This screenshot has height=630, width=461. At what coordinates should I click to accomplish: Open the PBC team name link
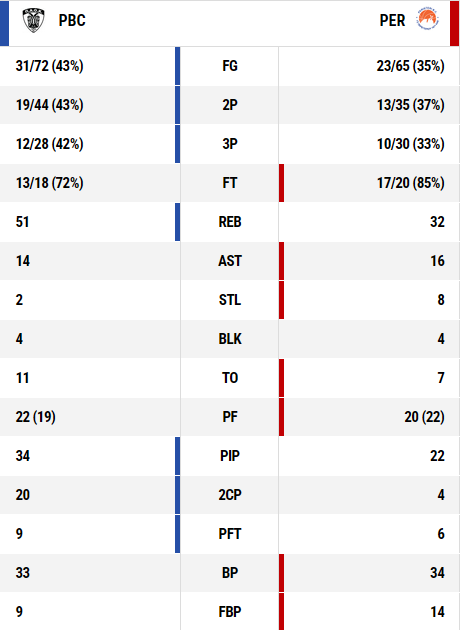point(72,20)
